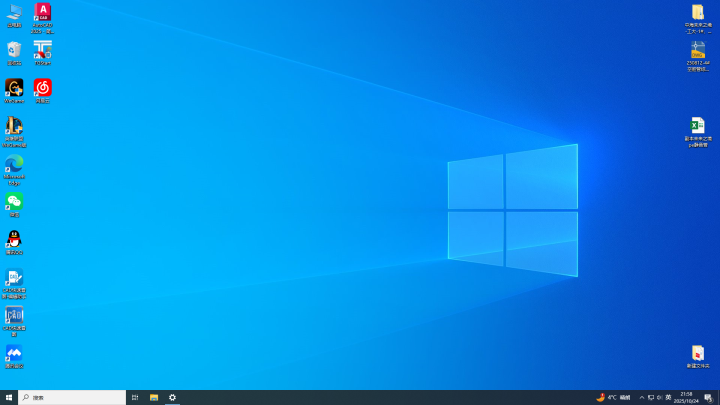The width and height of the screenshot is (720, 405).
Task: Select the WeChat green desktop icon
Action: pos(14,205)
